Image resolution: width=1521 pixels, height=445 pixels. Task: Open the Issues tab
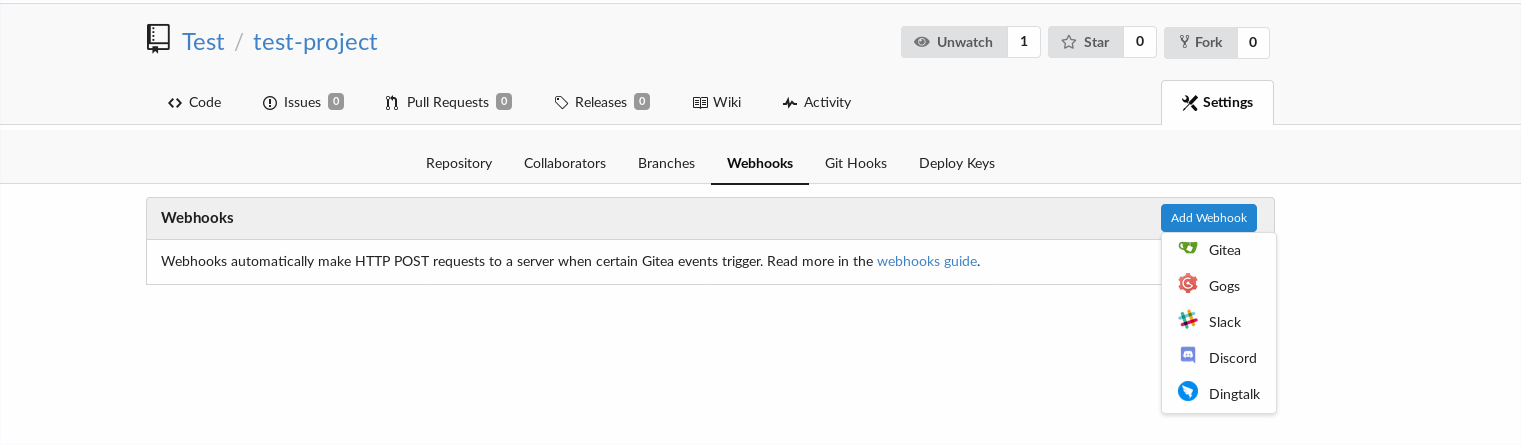pos(302,102)
